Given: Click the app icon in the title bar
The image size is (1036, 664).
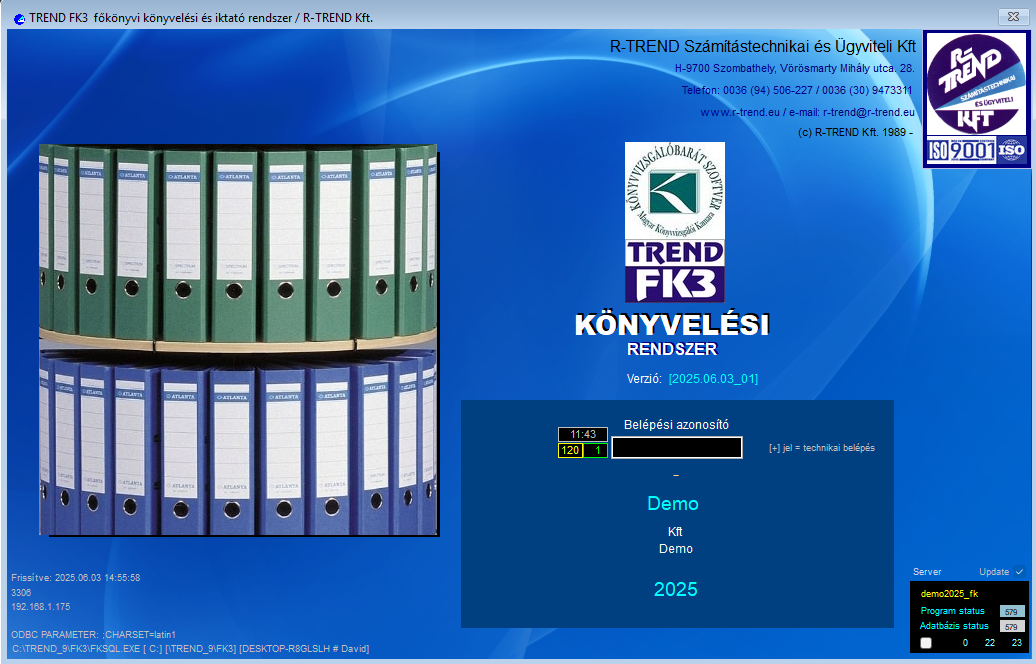Looking at the screenshot, I should coord(18,18).
